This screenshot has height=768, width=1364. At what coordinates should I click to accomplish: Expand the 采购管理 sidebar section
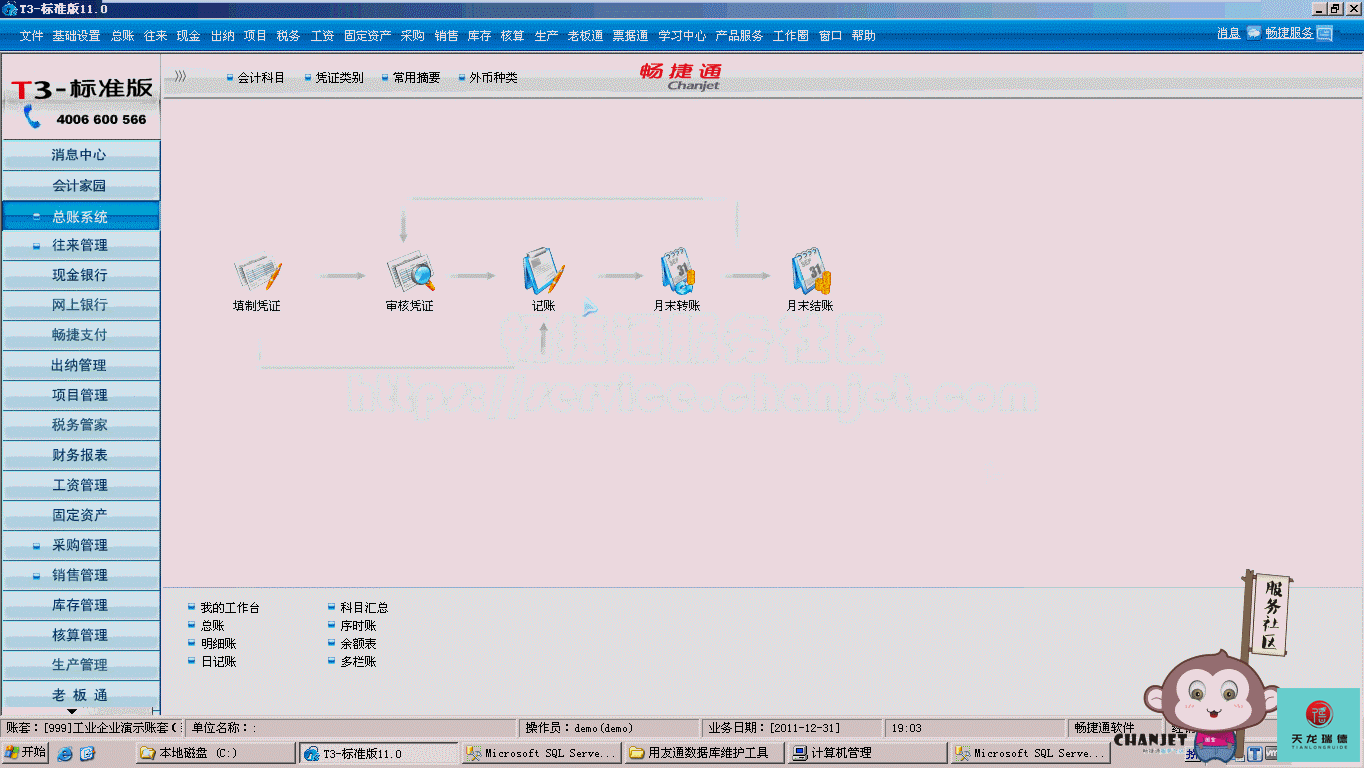pos(80,545)
